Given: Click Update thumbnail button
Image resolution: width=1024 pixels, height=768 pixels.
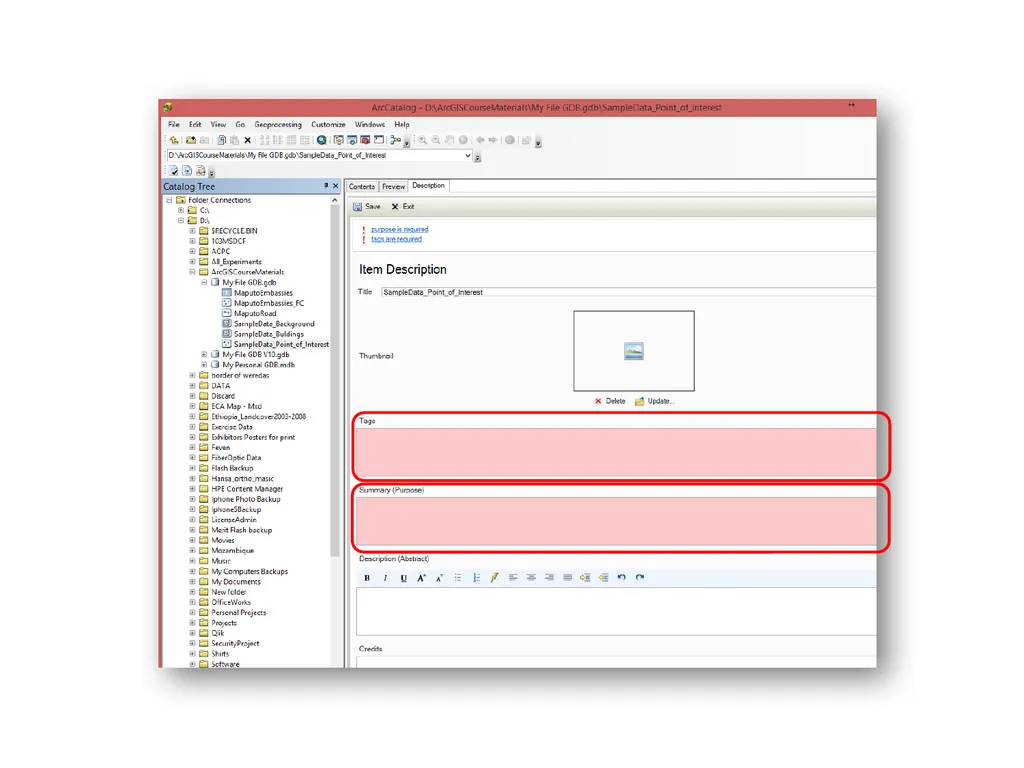Looking at the screenshot, I should (654, 401).
